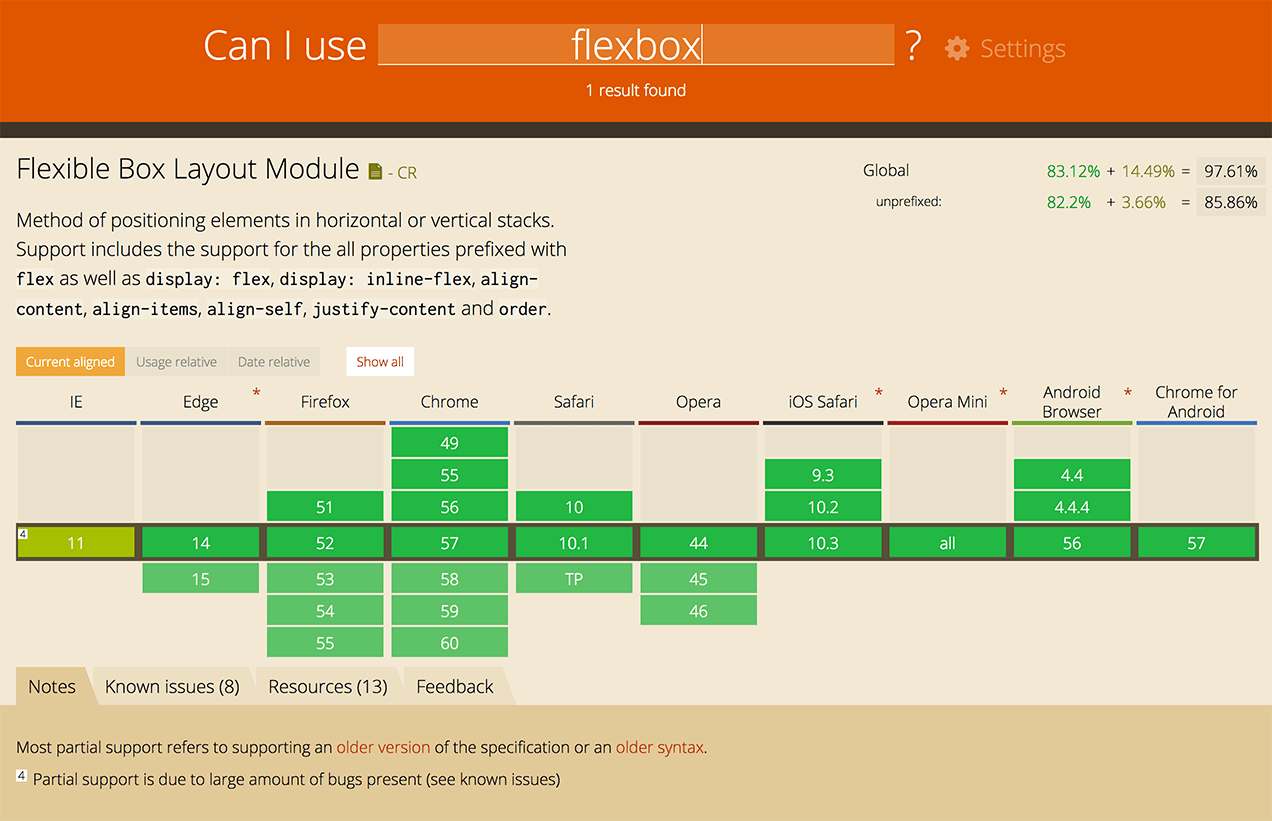This screenshot has height=821, width=1272.
Task: Switch to Date relative view
Action: click(274, 362)
